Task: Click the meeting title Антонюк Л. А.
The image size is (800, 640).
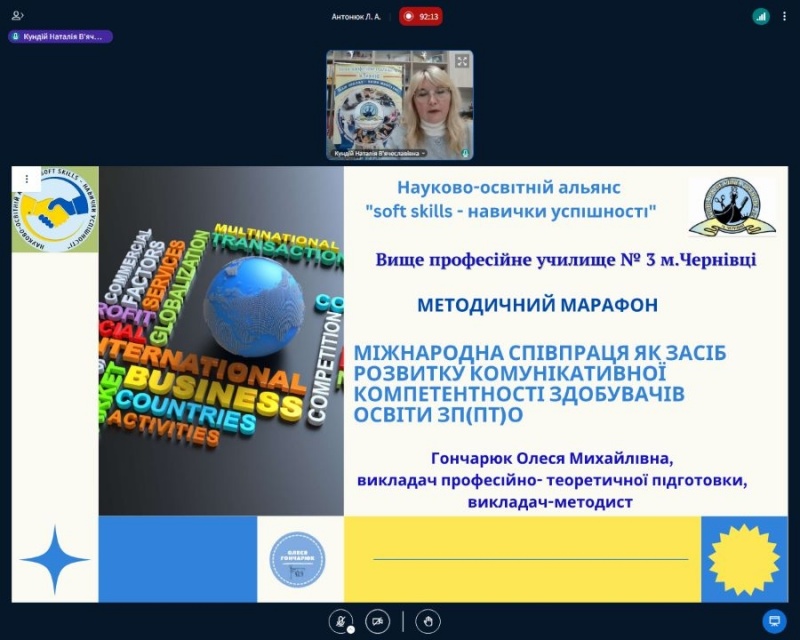Action: (x=356, y=16)
